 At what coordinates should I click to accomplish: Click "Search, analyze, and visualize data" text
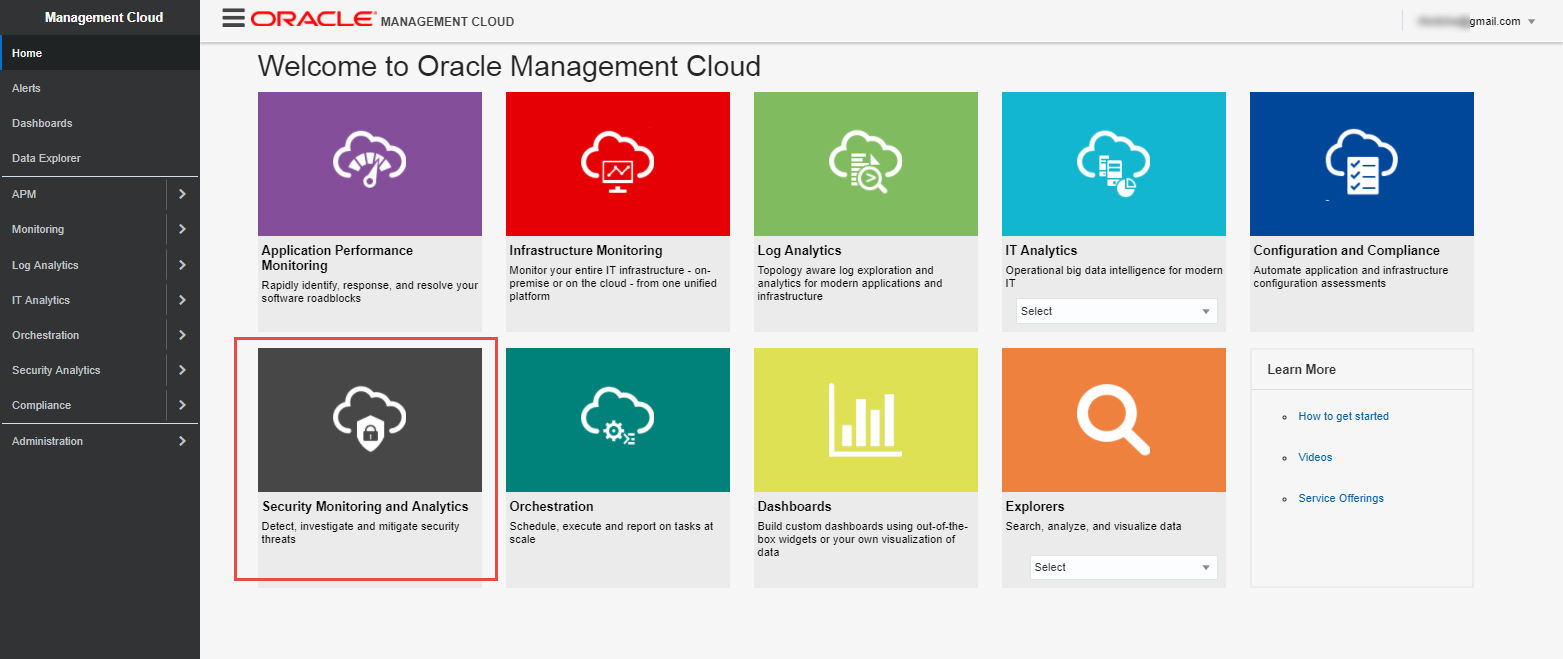click(x=1093, y=526)
